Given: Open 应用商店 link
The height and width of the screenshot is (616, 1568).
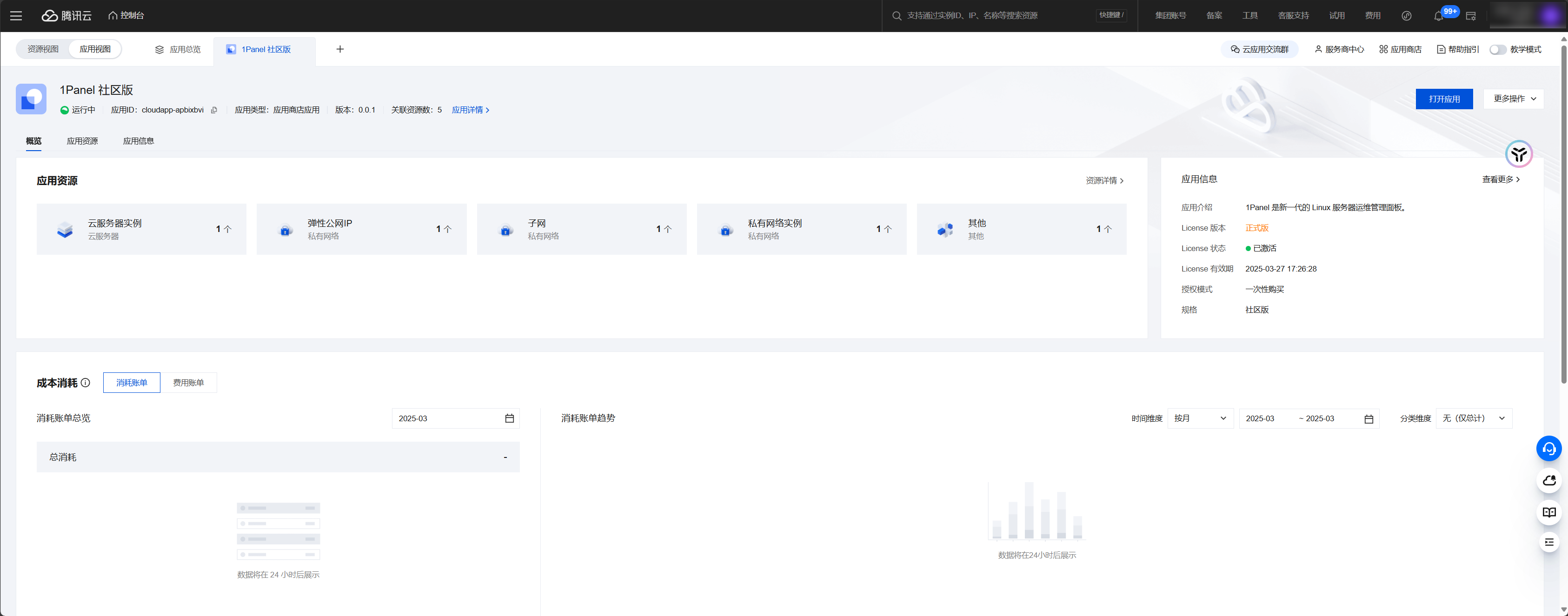Looking at the screenshot, I should [x=1400, y=50].
